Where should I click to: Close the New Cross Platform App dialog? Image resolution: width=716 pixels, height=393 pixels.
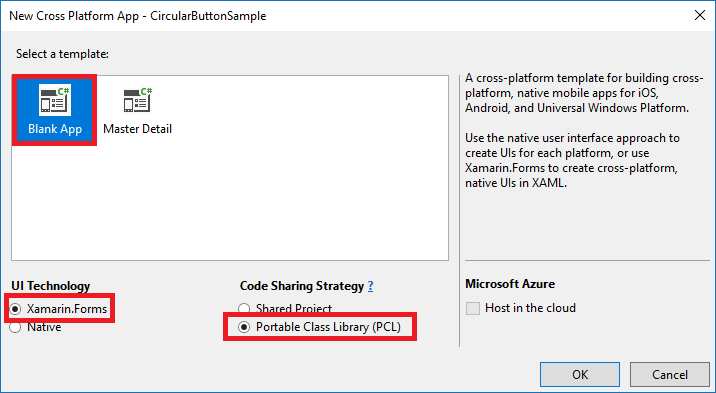700,16
